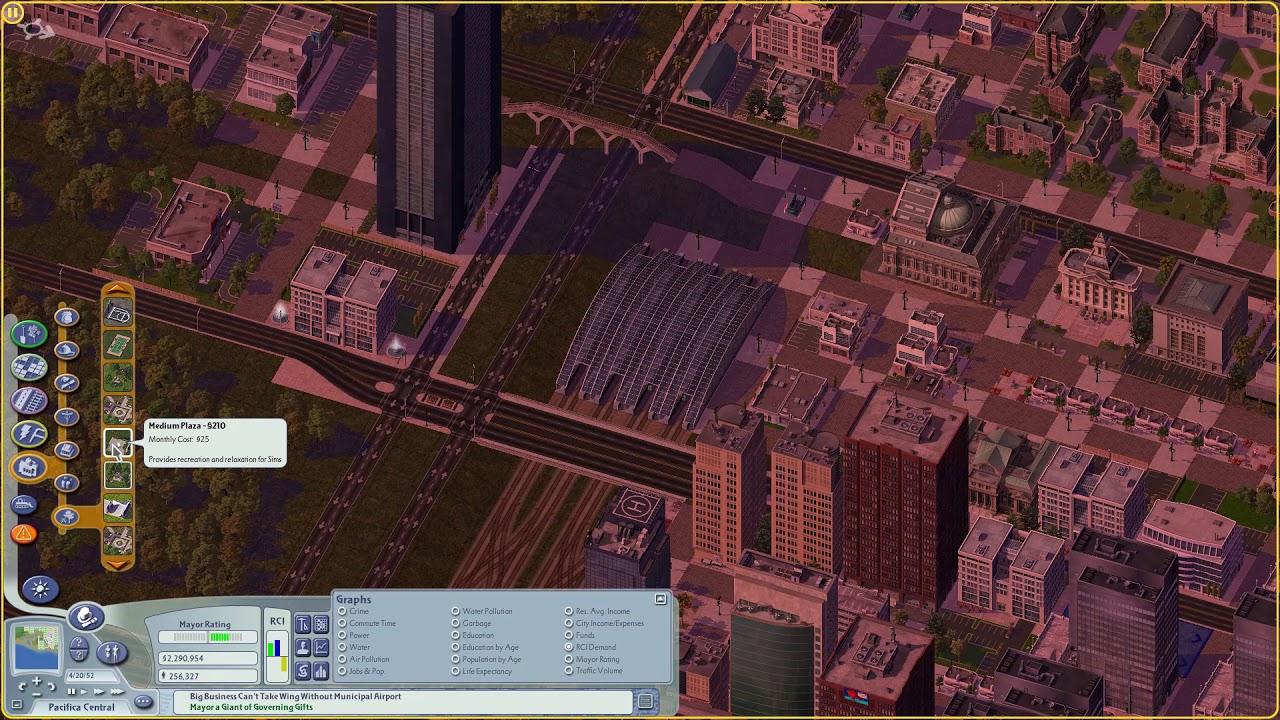Screen dimensions: 1280x720
Task: Open the RCI demand bar chart
Action: tap(277, 656)
